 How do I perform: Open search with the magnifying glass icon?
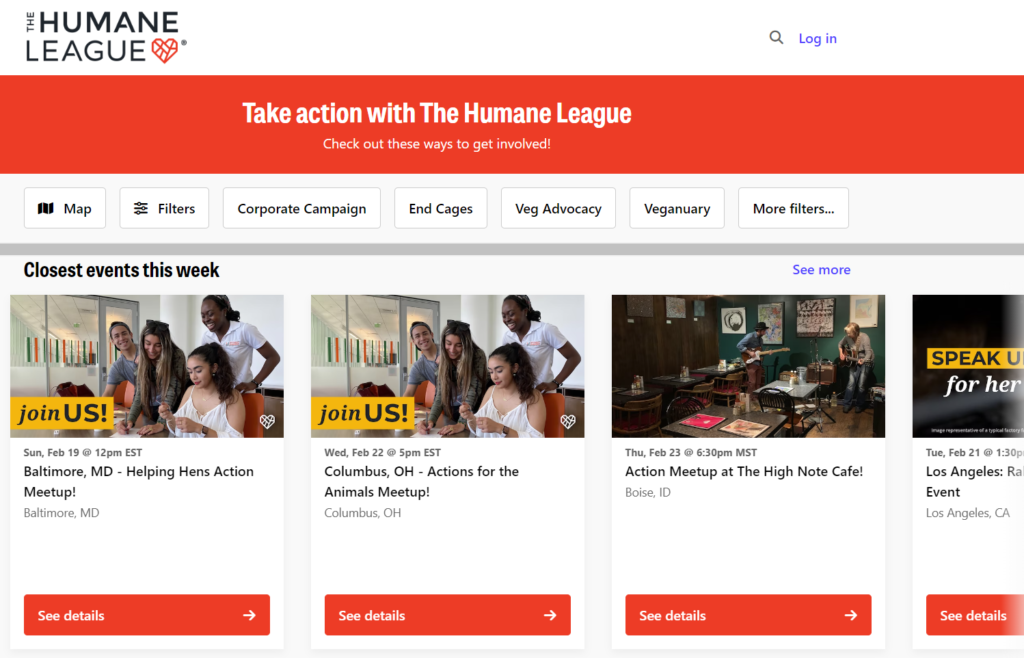click(776, 38)
